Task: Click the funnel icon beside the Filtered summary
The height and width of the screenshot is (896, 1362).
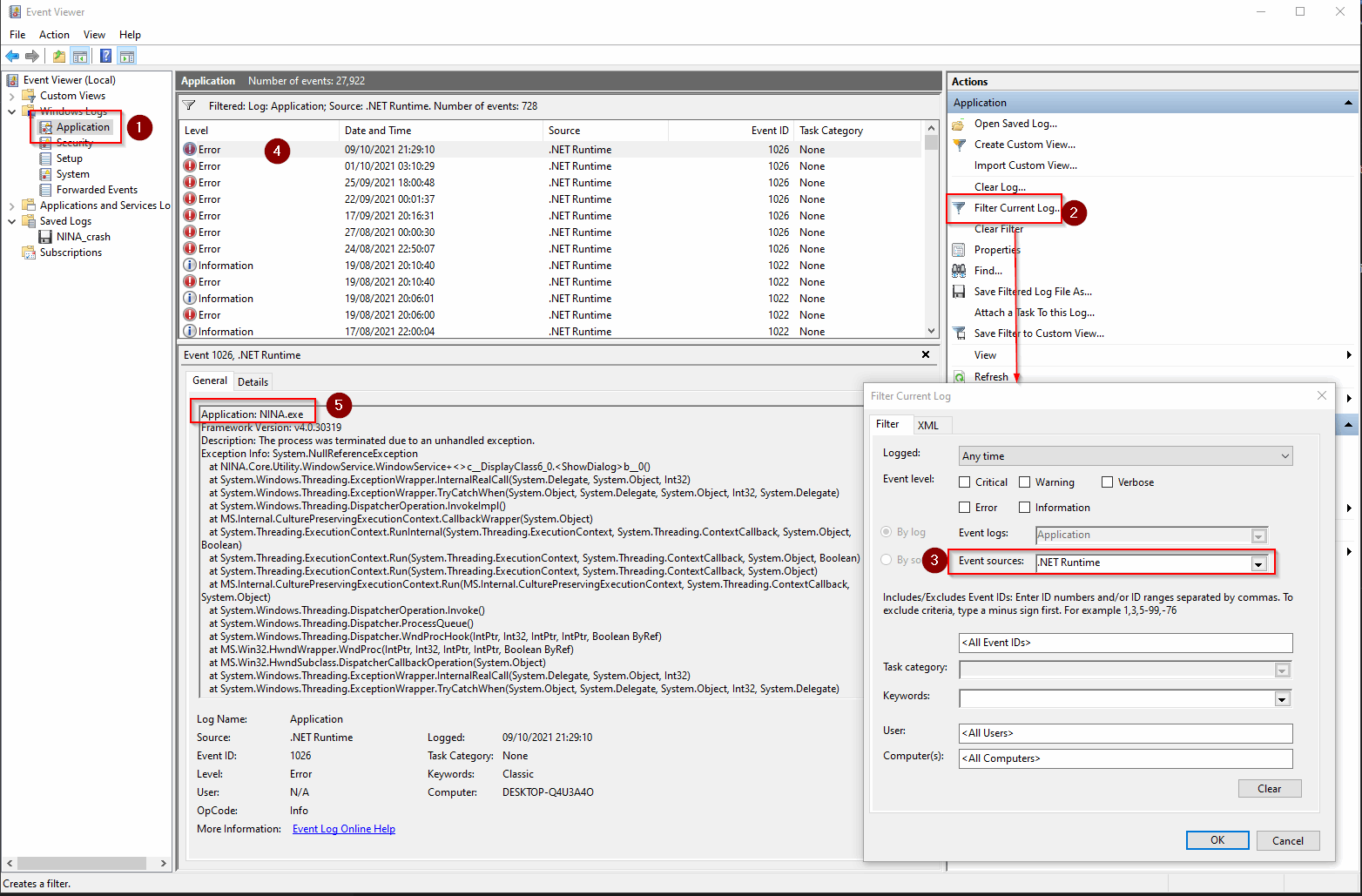Action: tap(189, 106)
